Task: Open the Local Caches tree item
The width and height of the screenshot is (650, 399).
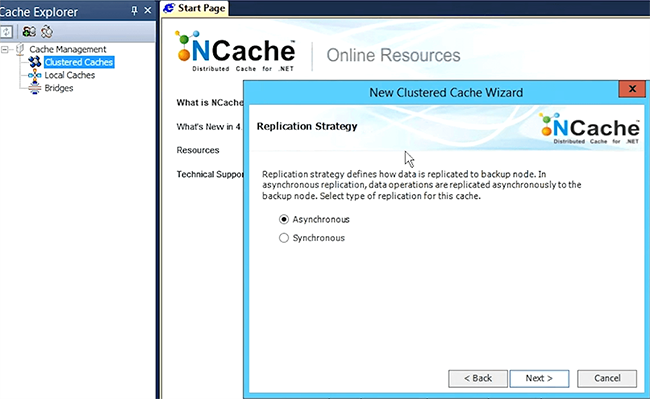Action: pyautogui.click(x=70, y=75)
